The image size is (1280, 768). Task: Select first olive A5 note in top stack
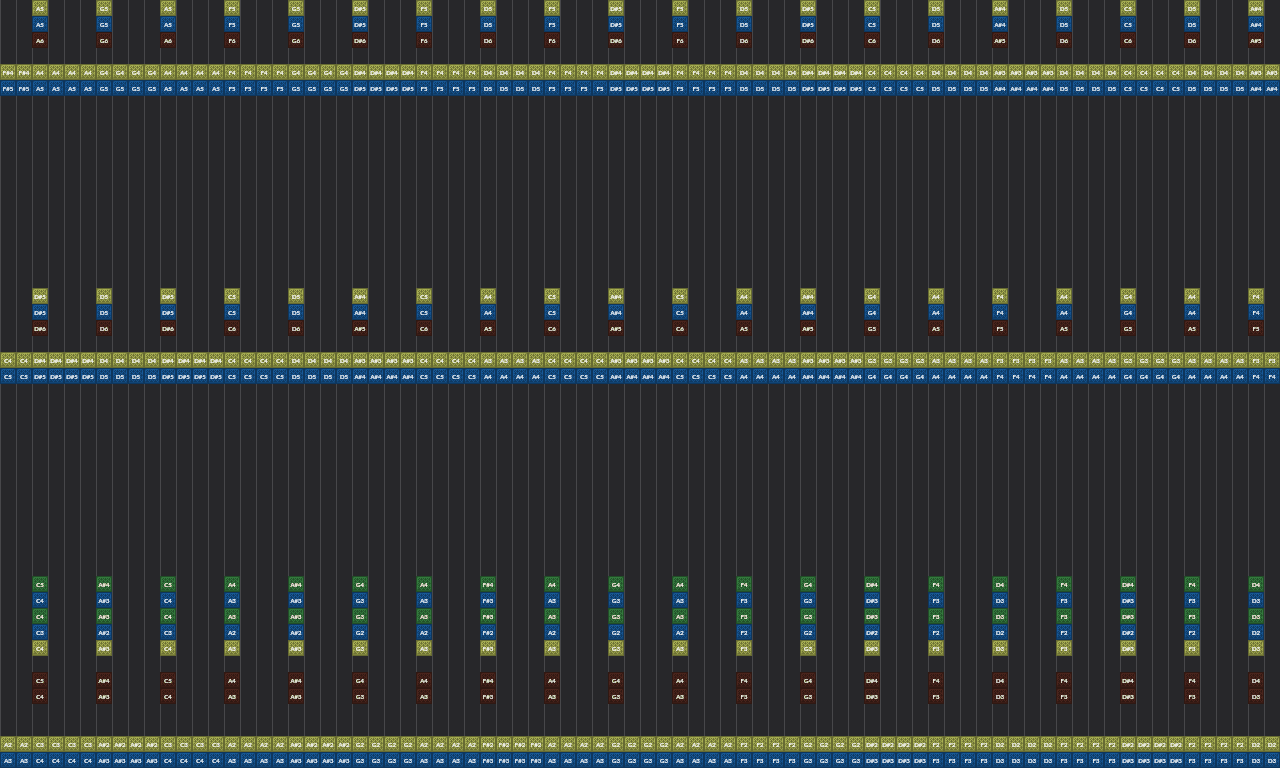tap(40, 8)
